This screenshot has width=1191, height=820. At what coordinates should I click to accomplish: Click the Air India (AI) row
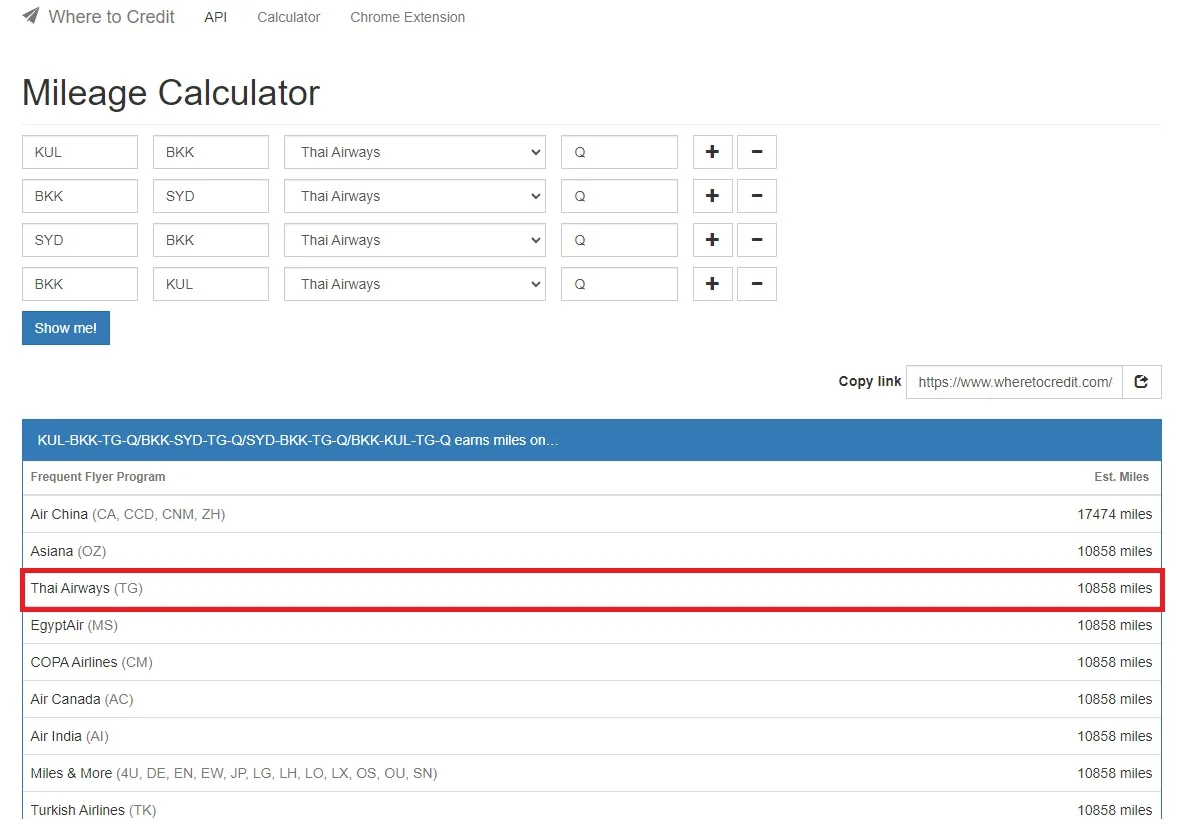coord(592,736)
